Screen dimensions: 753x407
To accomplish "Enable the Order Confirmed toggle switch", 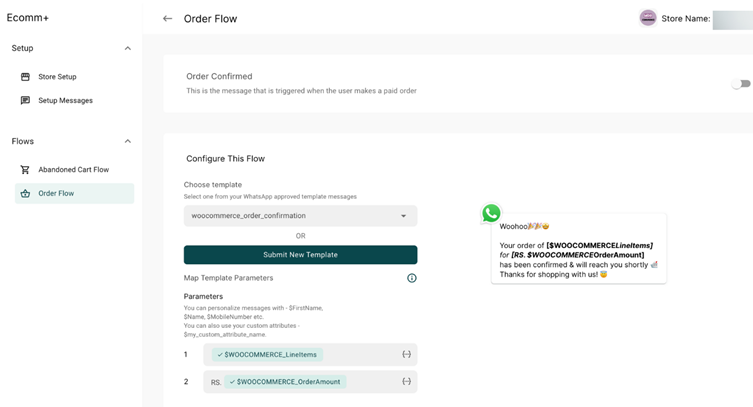I will point(741,84).
